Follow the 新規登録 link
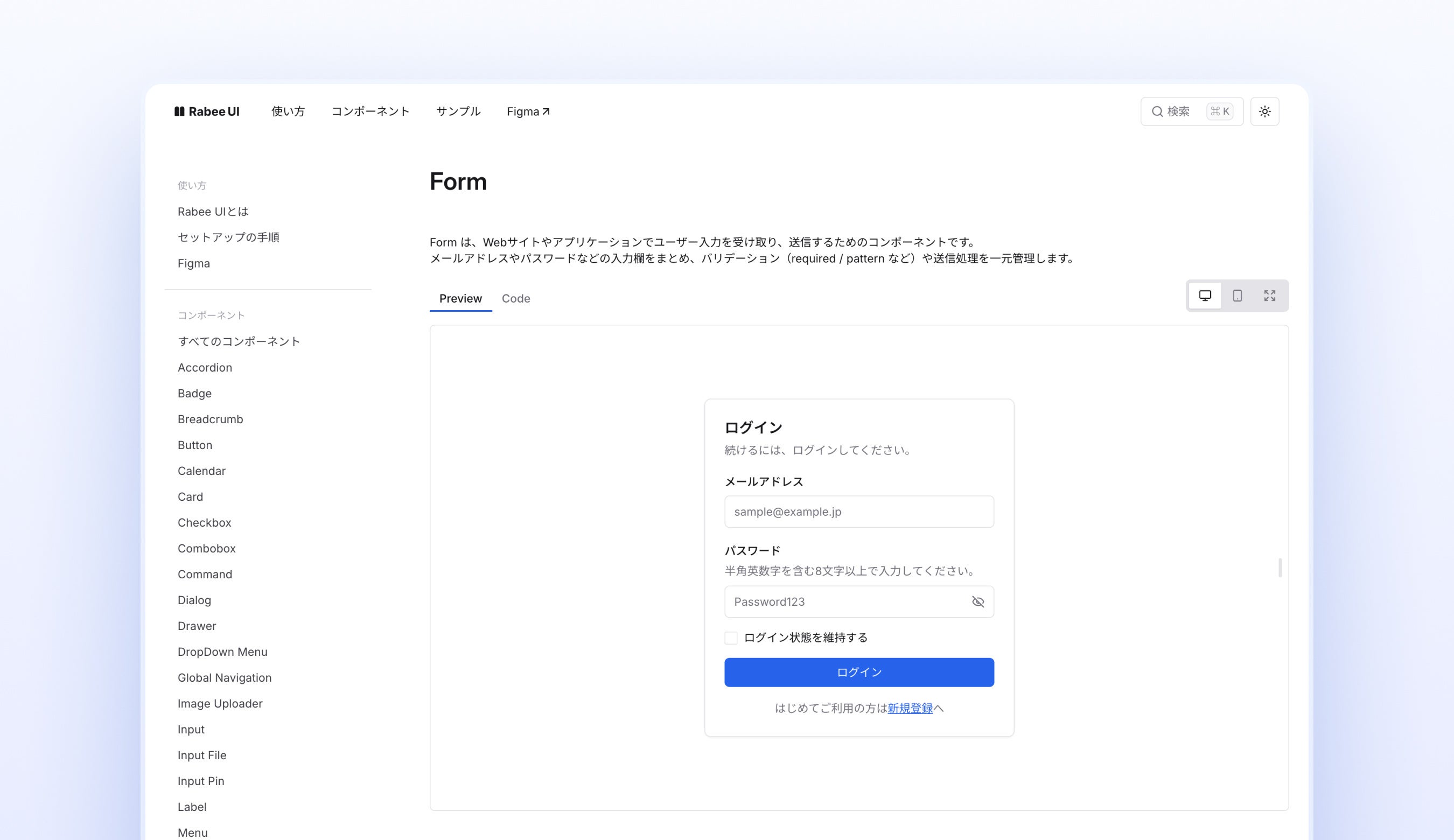 (910, 708)
